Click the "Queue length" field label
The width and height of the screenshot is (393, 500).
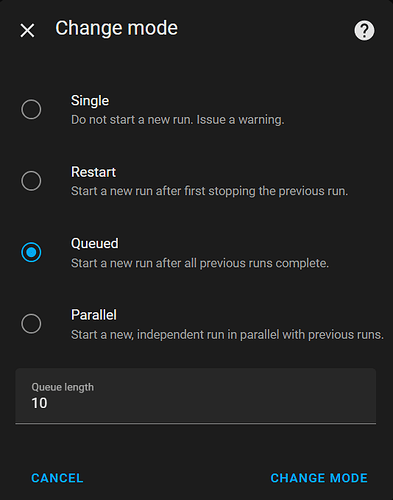click(x=63, y=387)
